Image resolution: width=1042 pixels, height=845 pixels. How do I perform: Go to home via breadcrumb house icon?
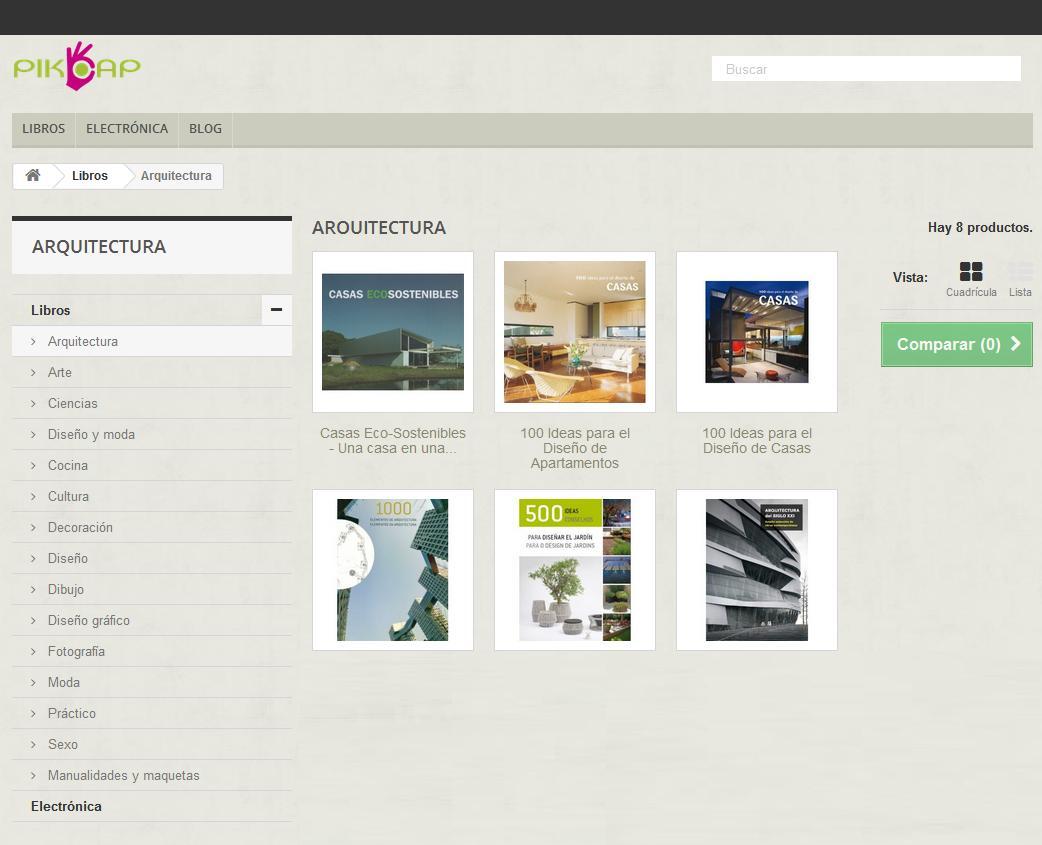coord(33,176)
